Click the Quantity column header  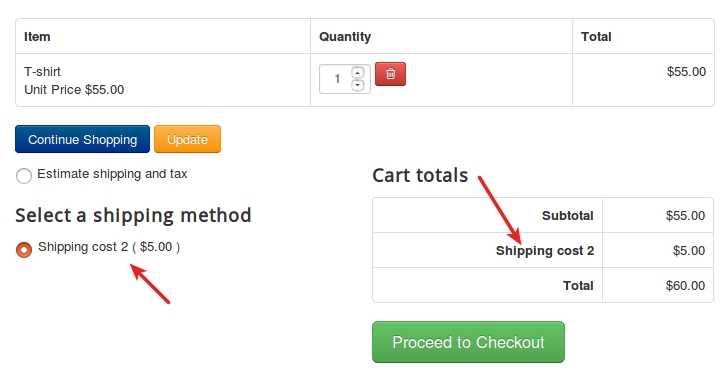tap(345, 36)
